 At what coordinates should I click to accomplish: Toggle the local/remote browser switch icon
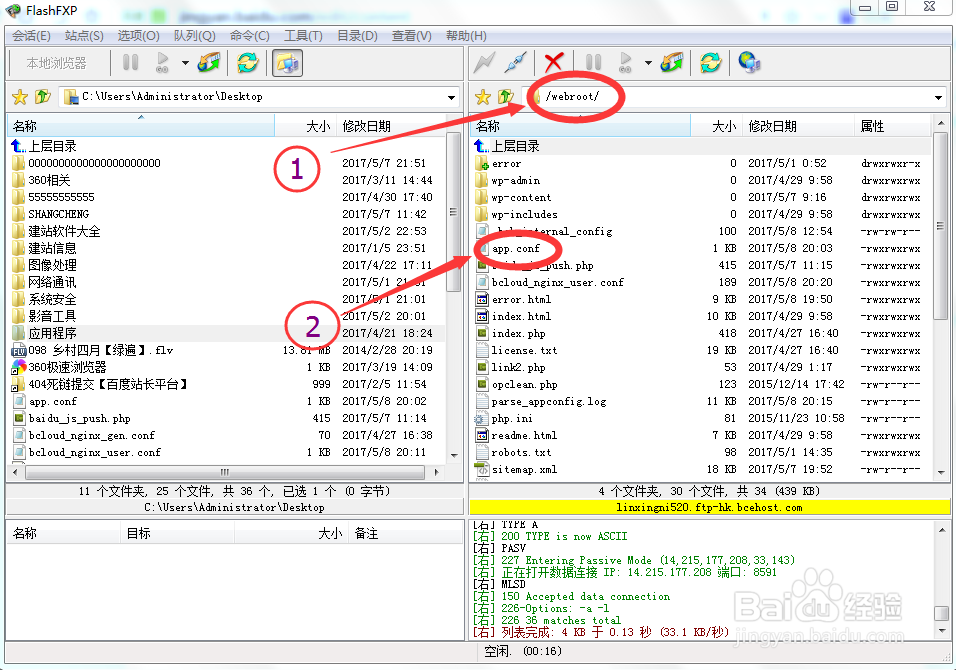pyautogui.click(x=287, y=62)
